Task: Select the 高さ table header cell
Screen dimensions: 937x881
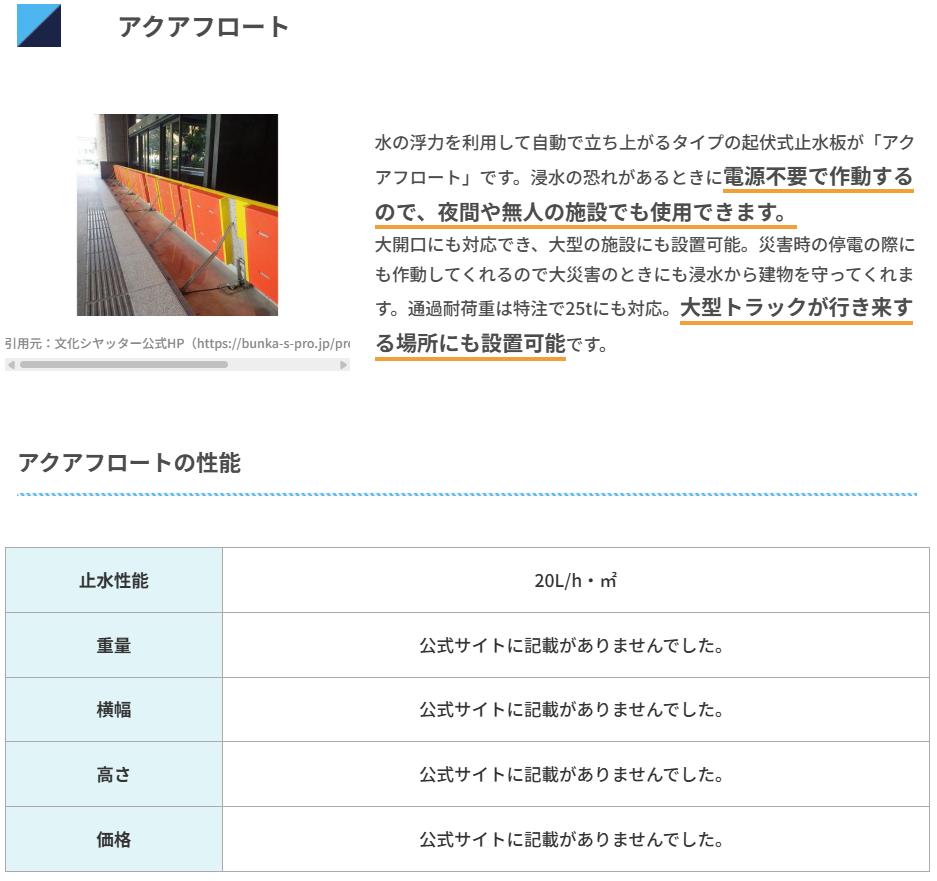Action: (114, 774)
